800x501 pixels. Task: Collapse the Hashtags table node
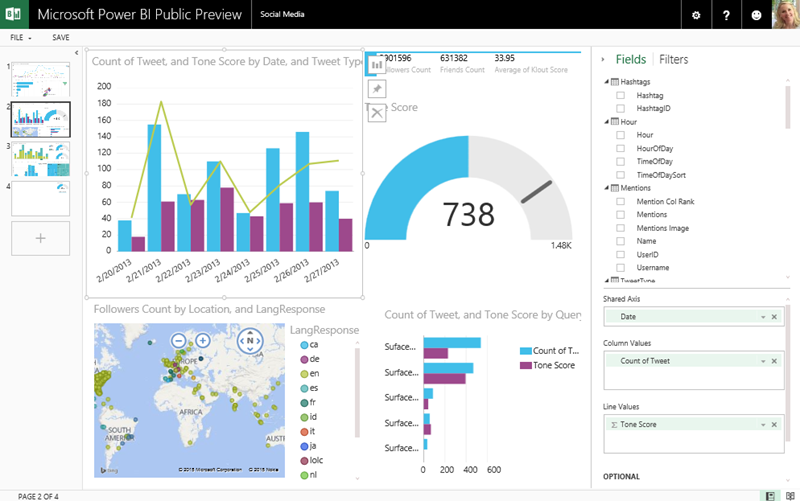pos(607,82)
